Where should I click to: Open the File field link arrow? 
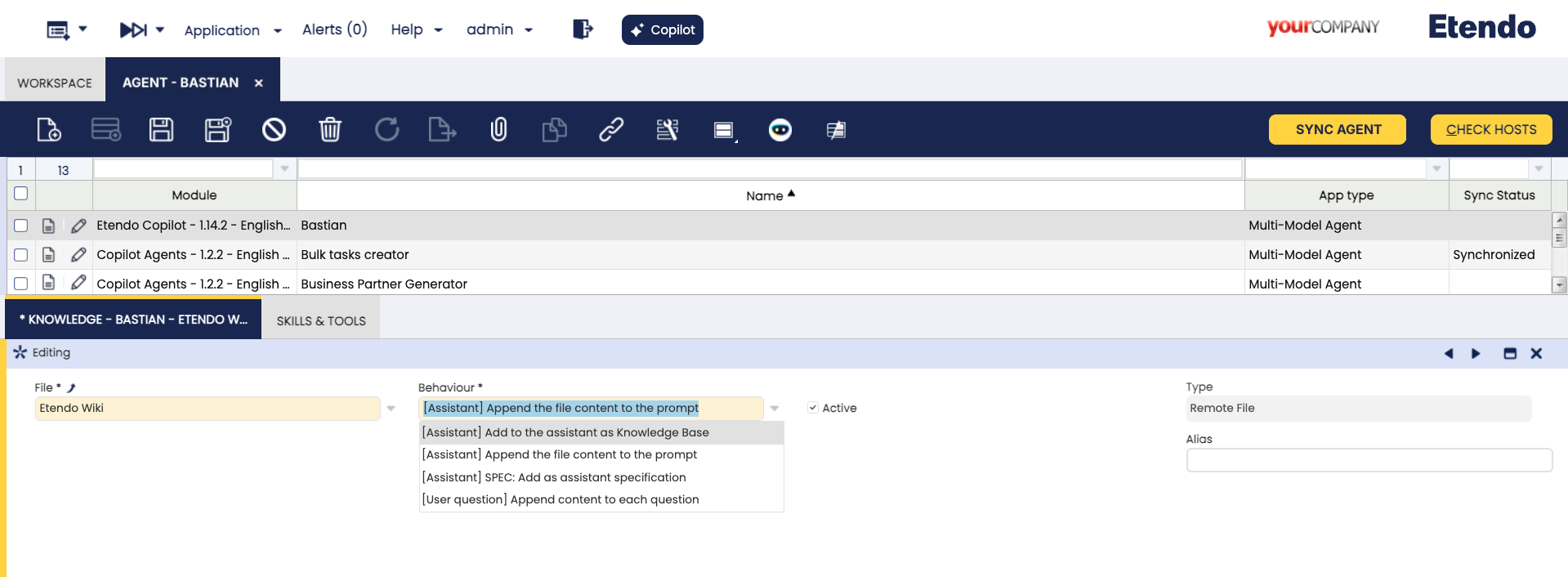click(x=71, y=387)
